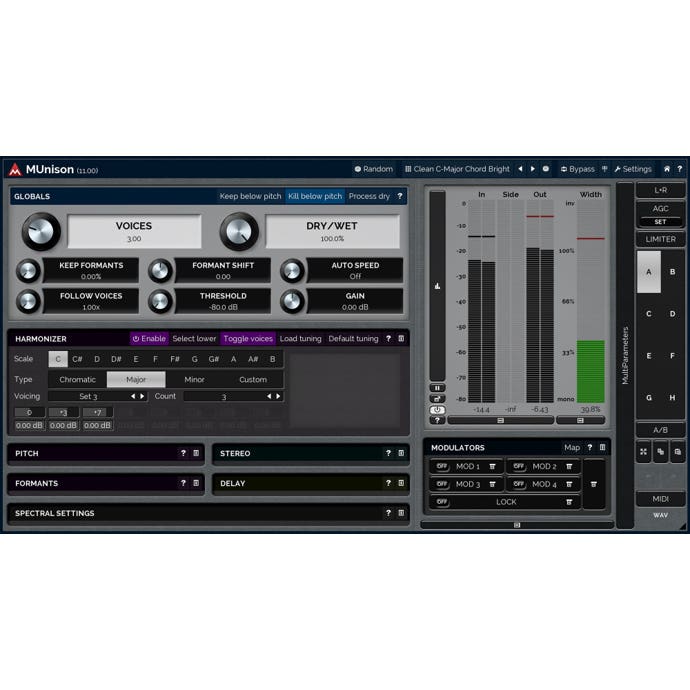The image size is (690, 690).
Task: Click the LIMITER button
Action: pyautogui.click(x=661, y=239)
